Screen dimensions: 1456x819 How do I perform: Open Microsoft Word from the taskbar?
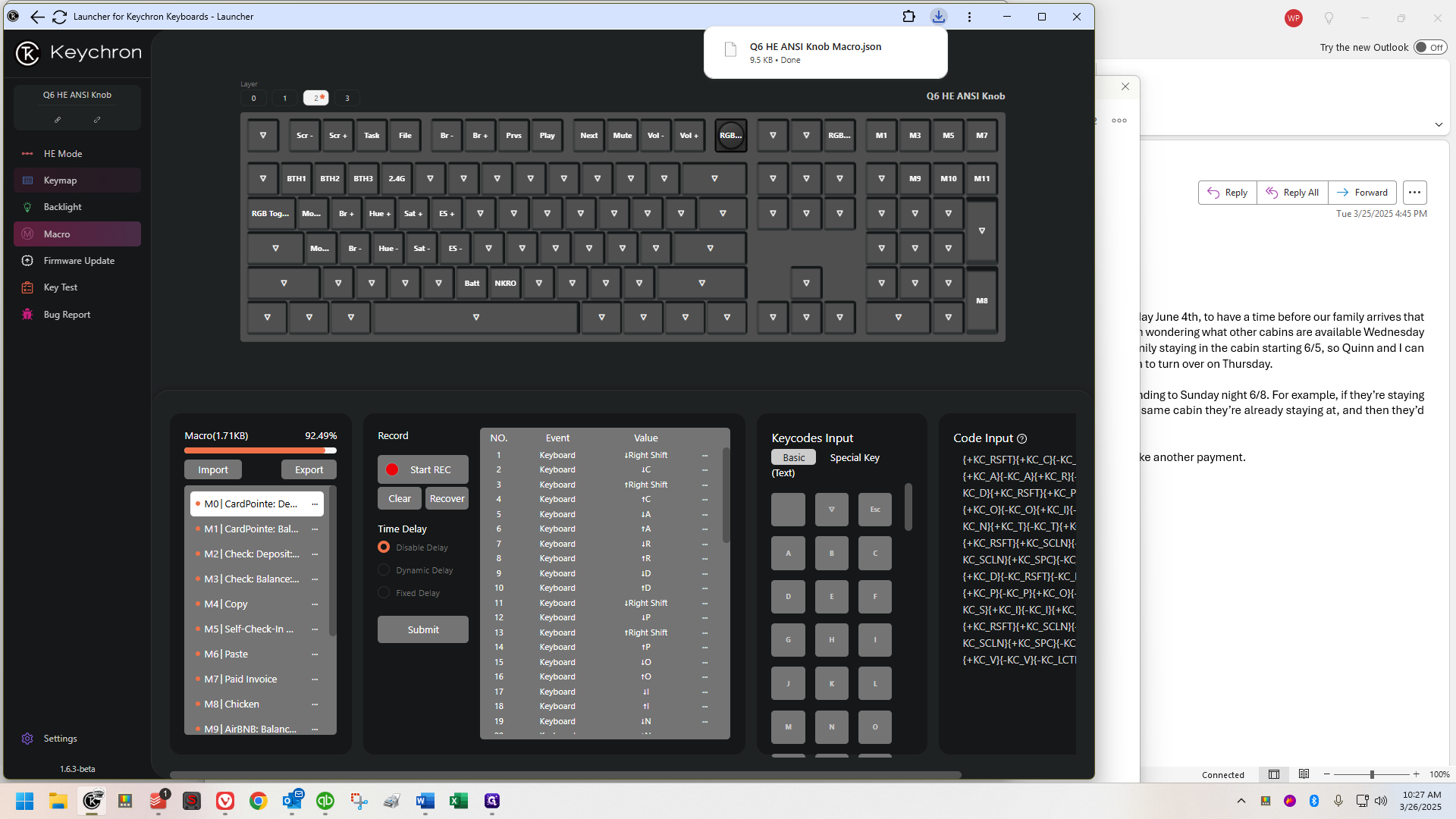[x=425, y=801]
